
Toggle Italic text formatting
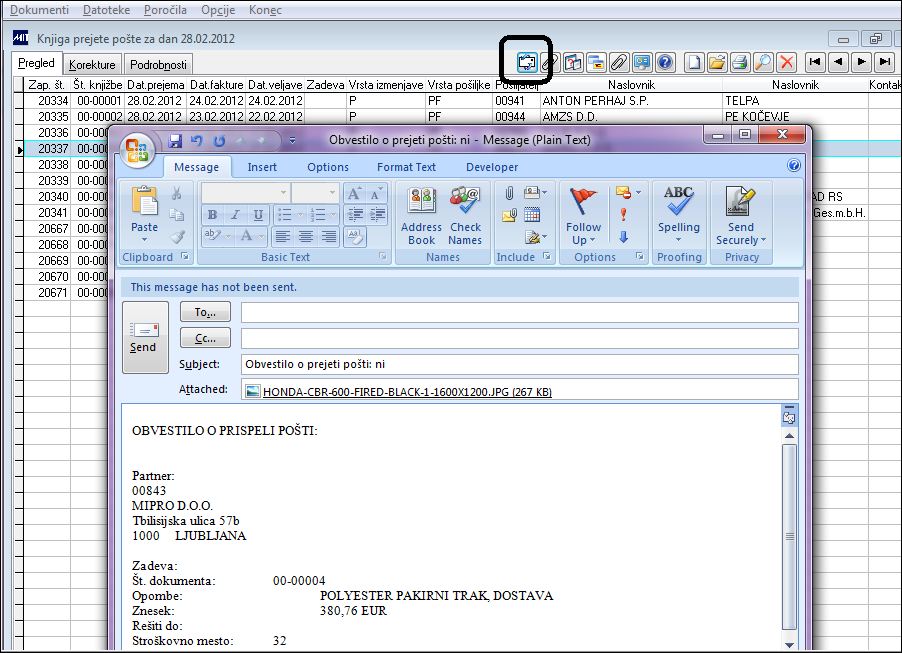click(x=235, y=215)
